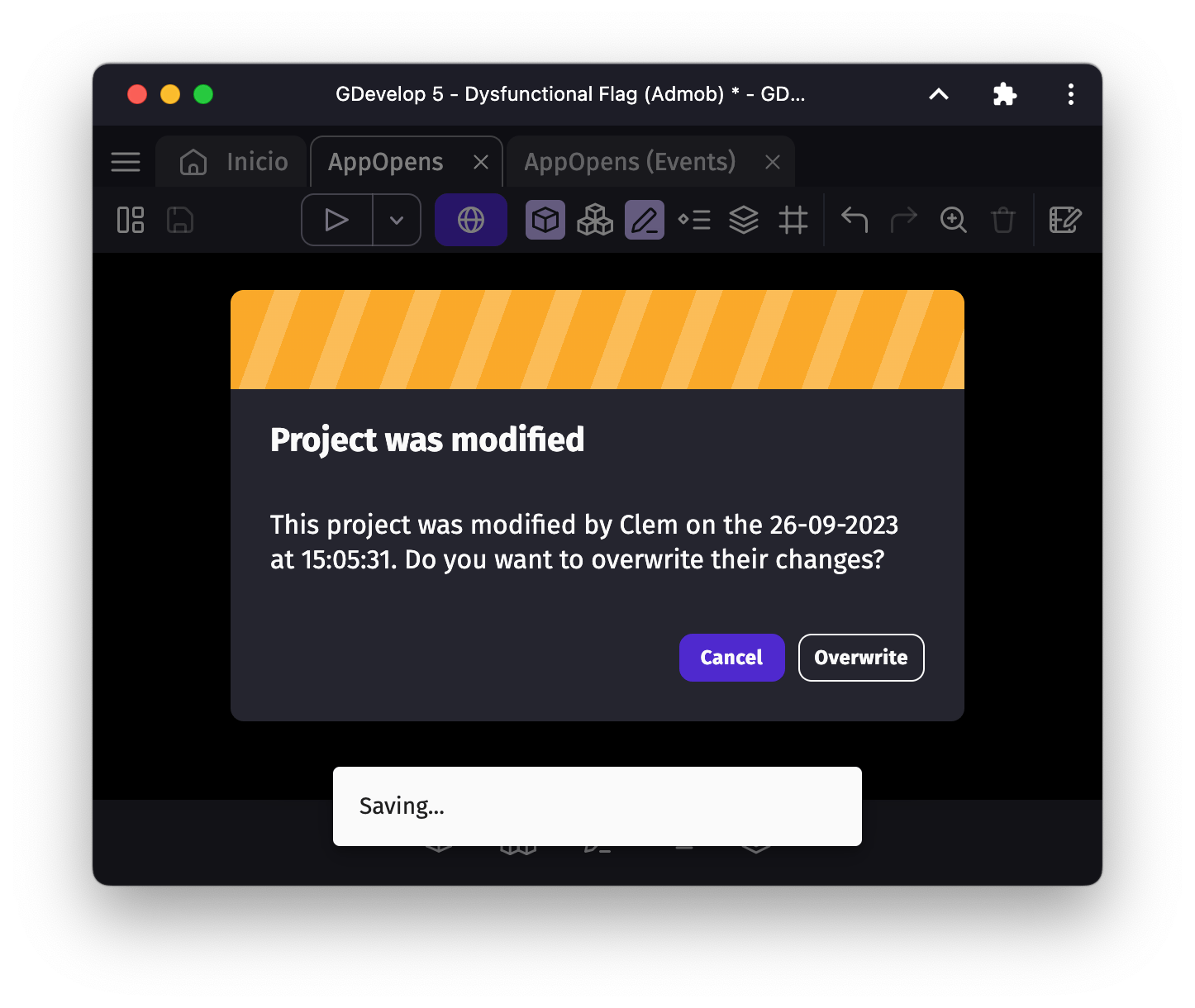Open the object groups icon

tap(595, 221)
